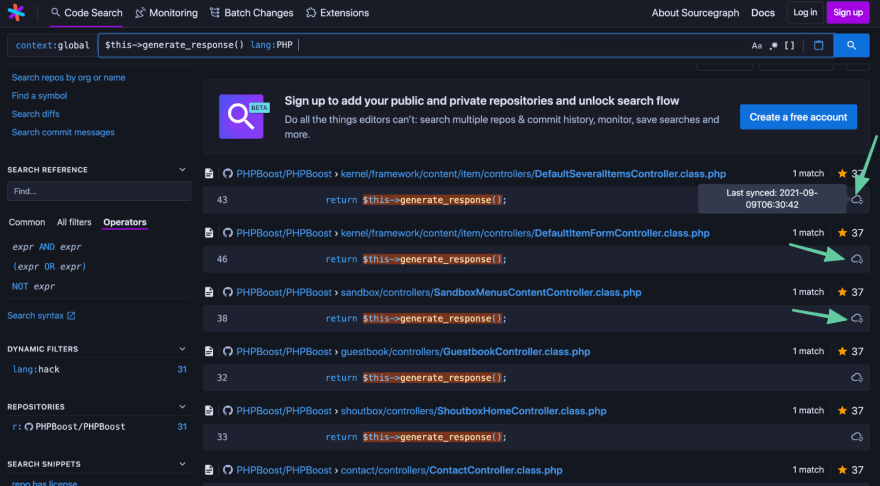Click cloud sync icon on line 32 result
The height and width of the screenshot is (486, 880).
(x=856, y=378)
